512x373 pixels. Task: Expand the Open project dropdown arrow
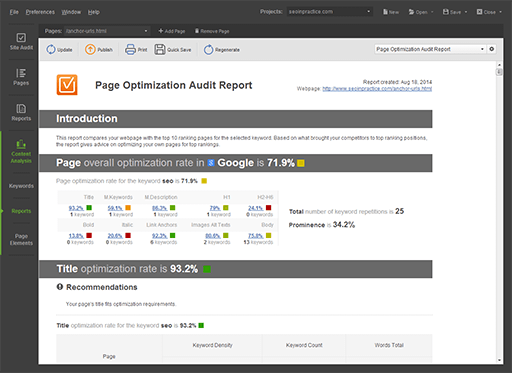click(432, 12)
